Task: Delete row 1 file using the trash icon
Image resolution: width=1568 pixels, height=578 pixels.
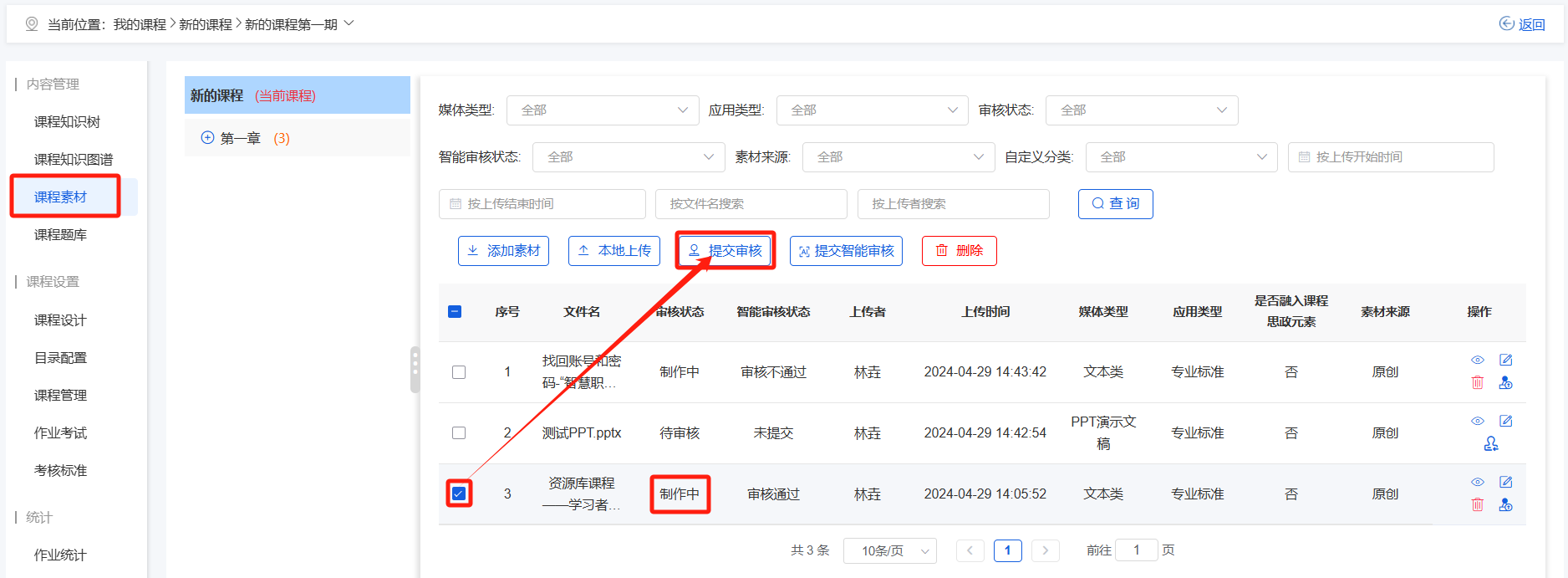Action: [1478, 382]
